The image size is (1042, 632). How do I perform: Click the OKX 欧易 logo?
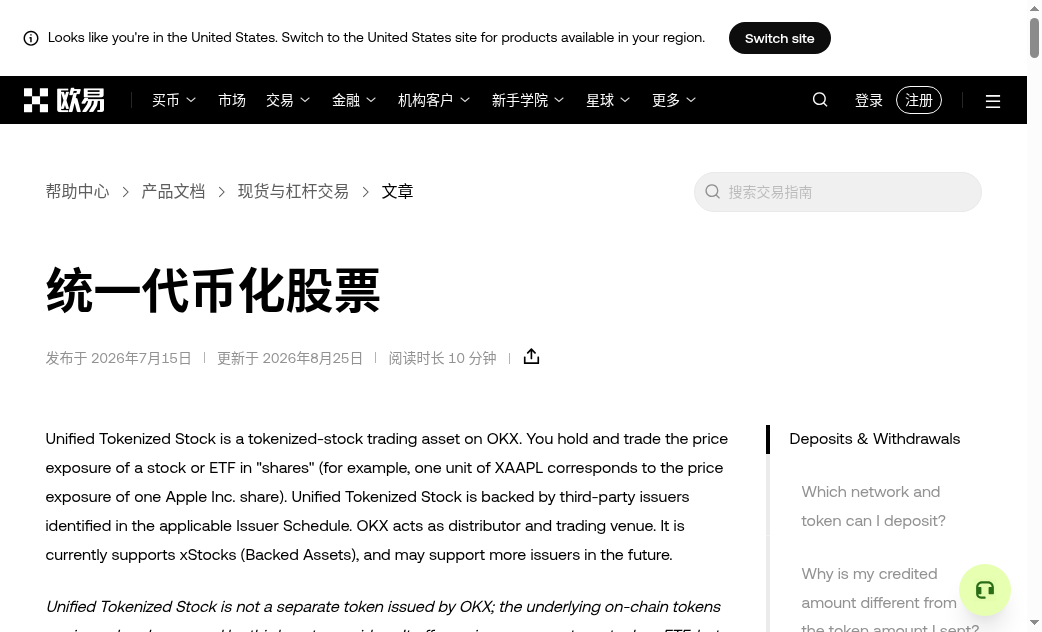click(64, 100)
